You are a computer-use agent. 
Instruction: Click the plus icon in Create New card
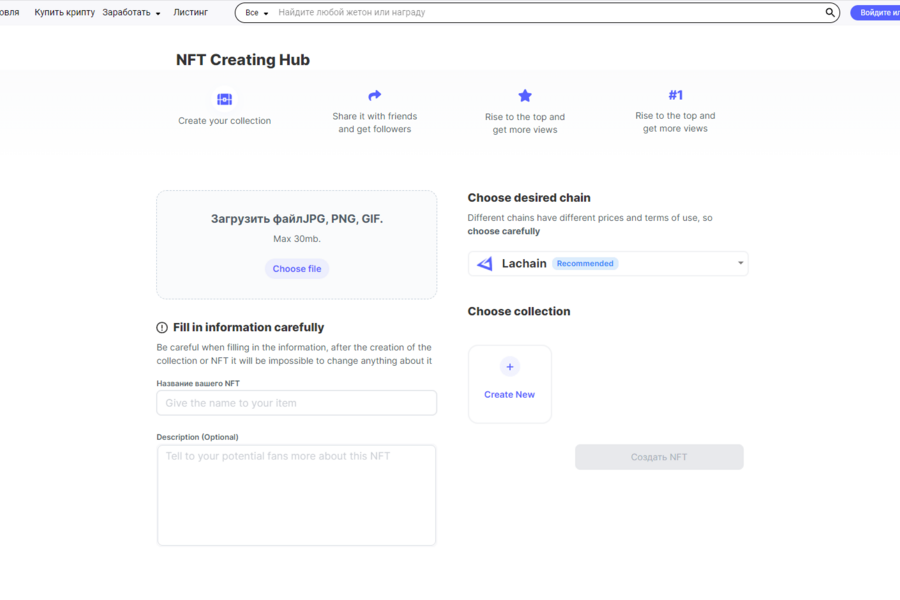[x=510, y=367]
